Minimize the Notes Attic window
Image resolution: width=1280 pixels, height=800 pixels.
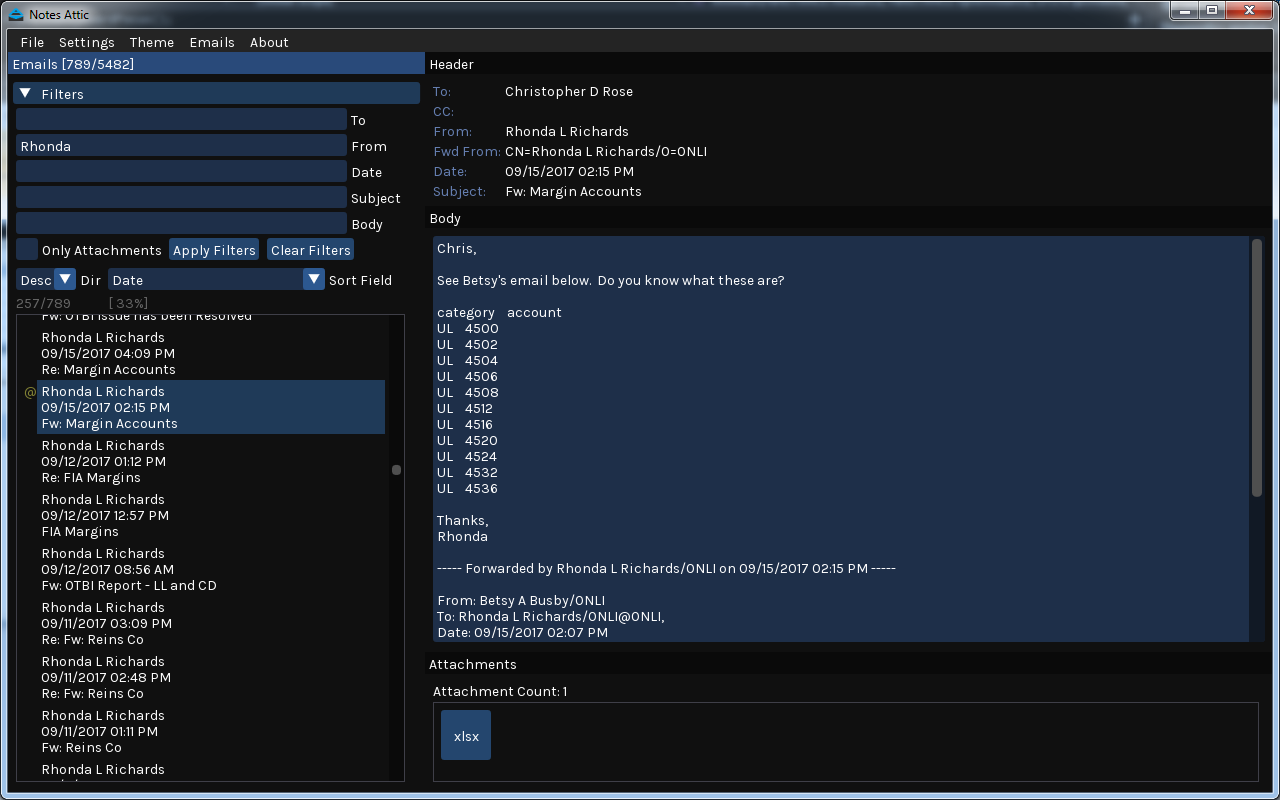[1184, 10]
